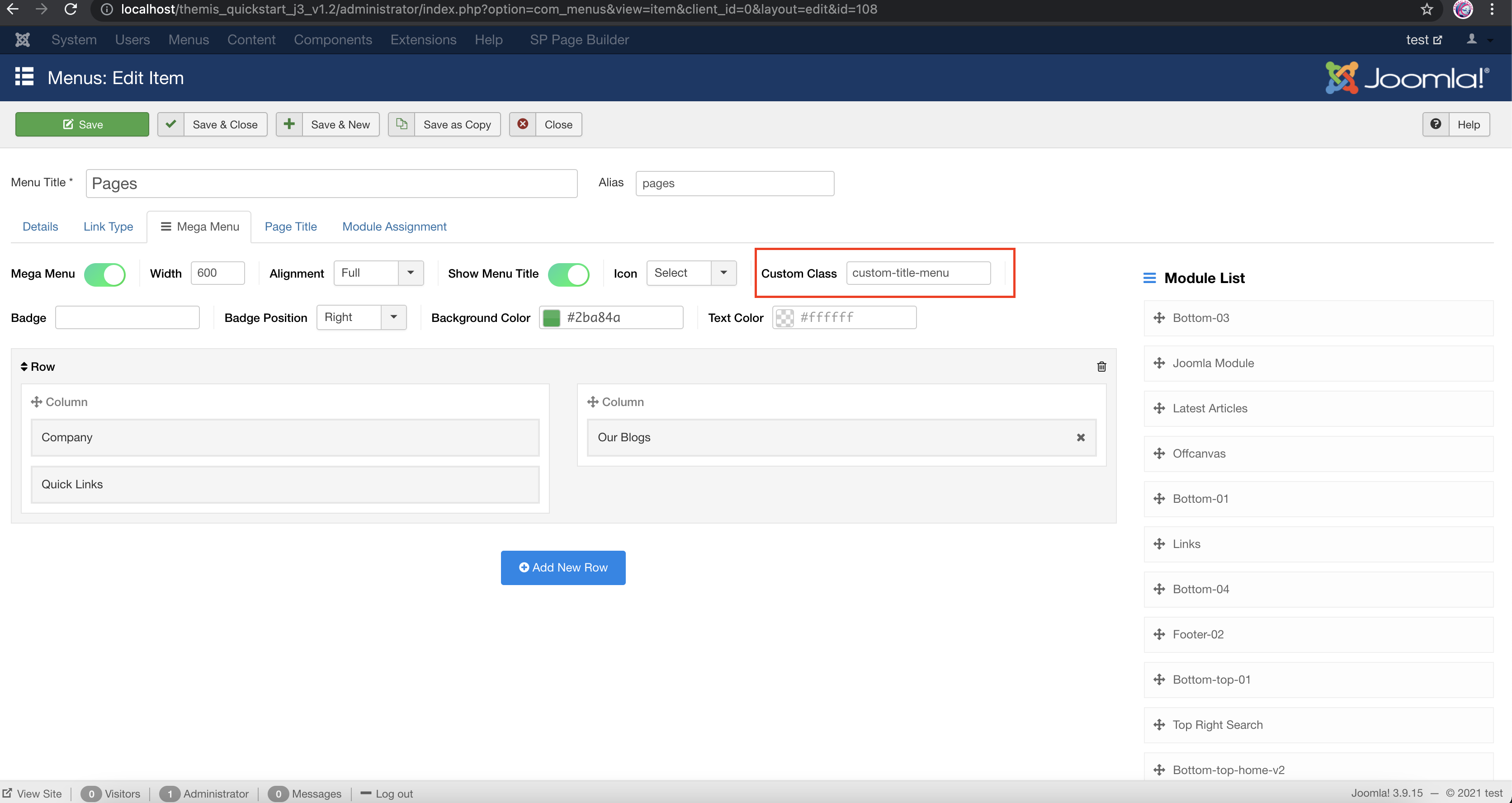Click the Help question mark icon
The height and width of the screenshot is (803, 1512).
[x=1435, y=124]
